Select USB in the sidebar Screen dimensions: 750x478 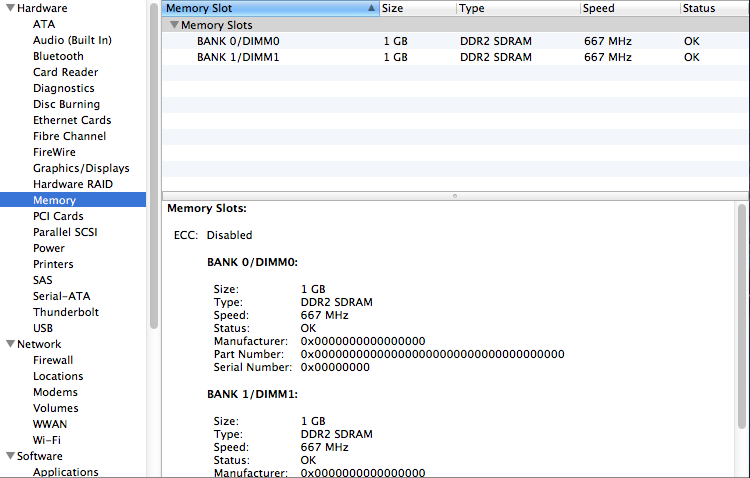coord(43,328)
